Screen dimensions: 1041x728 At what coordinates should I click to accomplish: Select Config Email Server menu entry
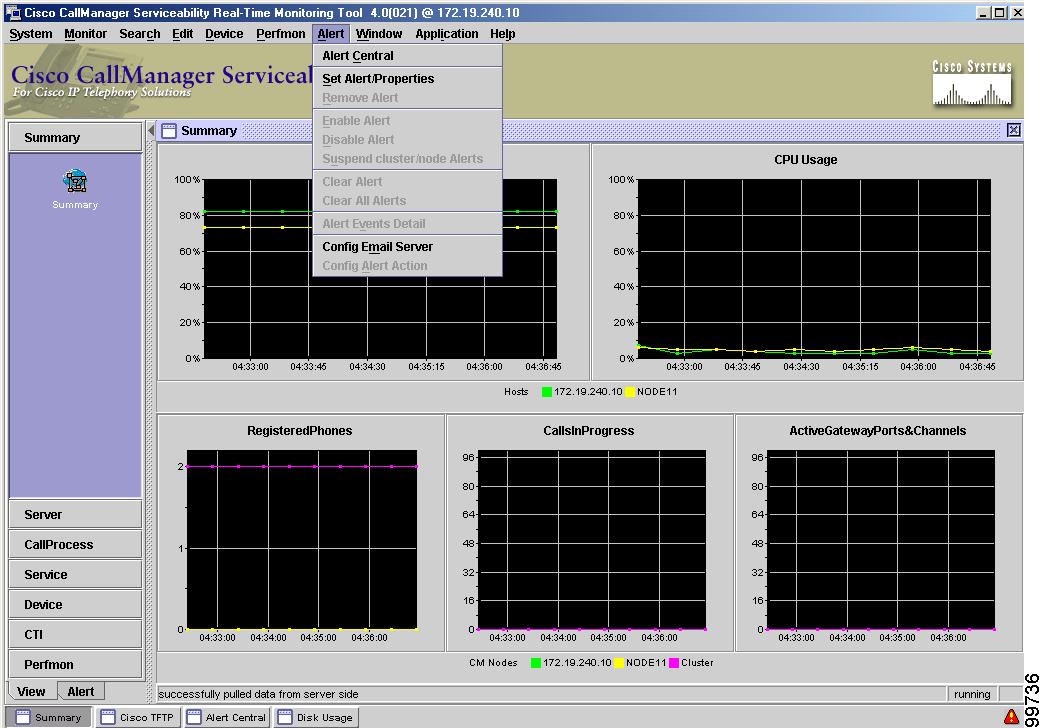(x=407, y=246)
